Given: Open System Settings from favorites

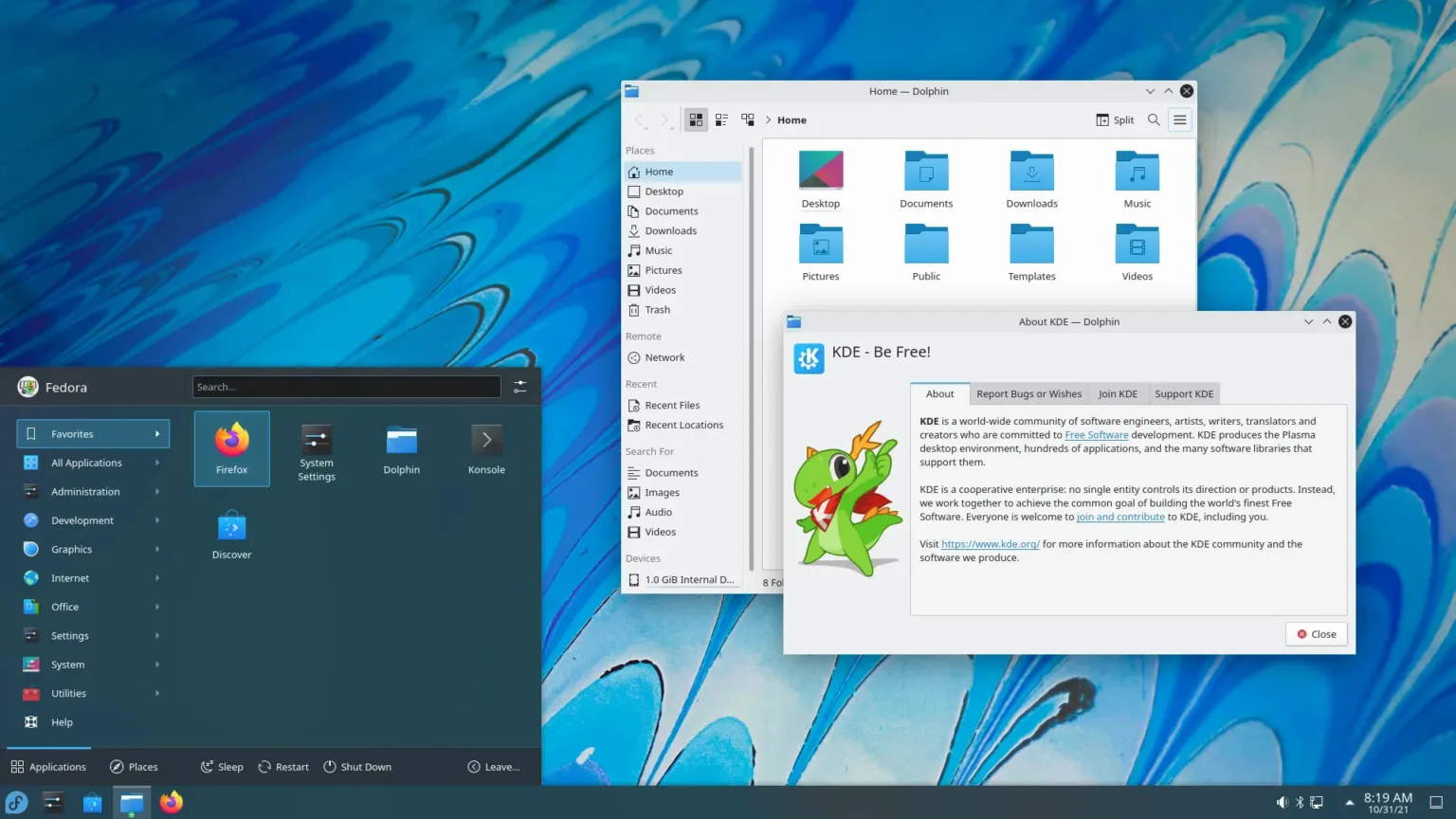Looking at the screenshot, I should [316, 448].
